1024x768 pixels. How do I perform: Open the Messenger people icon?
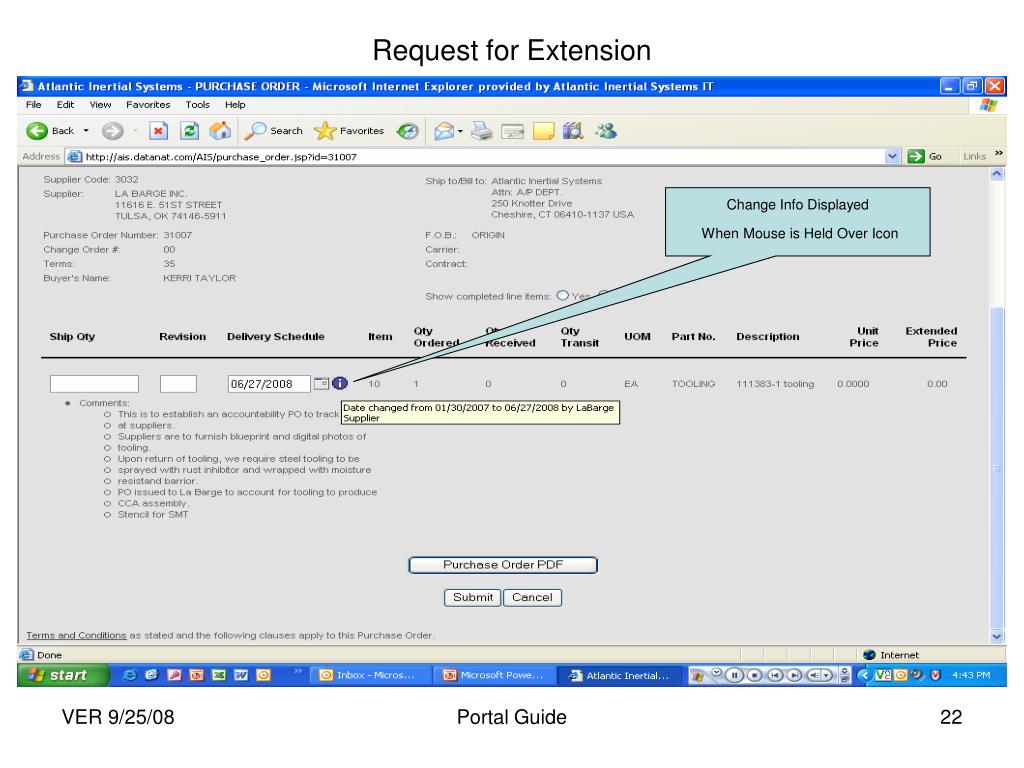click(x=606, y=131)
